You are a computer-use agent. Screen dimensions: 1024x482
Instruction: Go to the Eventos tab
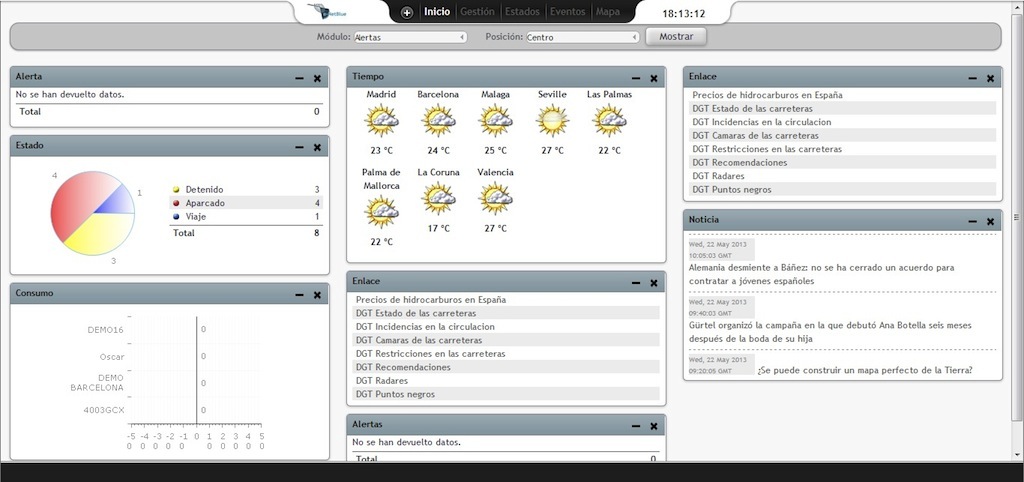pyautogui.click(x=567, y=12)
